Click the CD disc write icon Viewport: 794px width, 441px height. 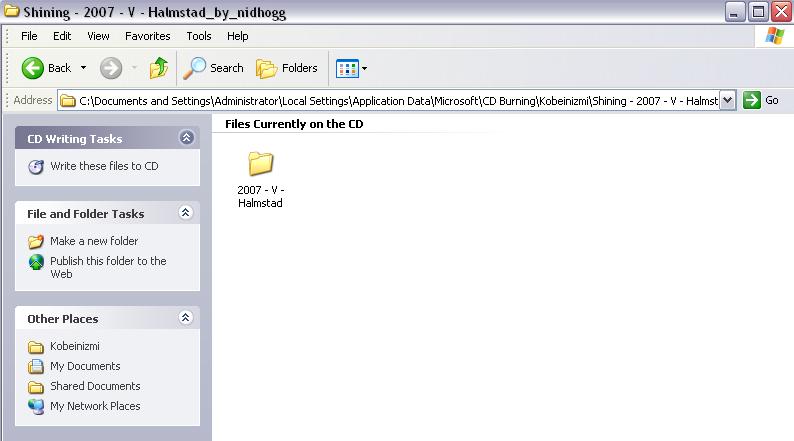point(36,167)
